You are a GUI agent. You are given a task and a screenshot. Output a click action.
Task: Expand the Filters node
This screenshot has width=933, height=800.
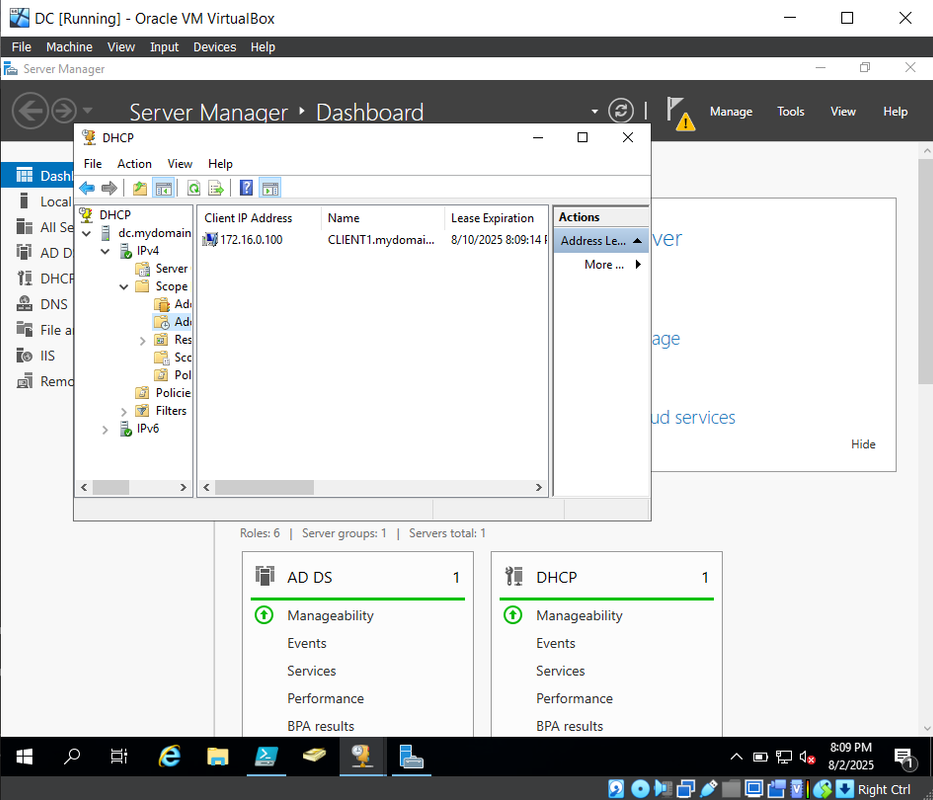[x=124, y=412]
